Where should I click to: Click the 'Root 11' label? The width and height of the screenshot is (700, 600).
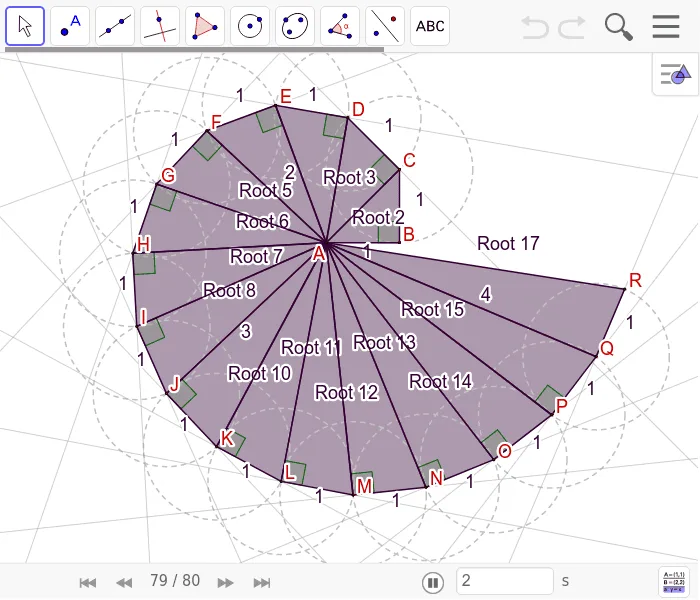click(312, 347)
